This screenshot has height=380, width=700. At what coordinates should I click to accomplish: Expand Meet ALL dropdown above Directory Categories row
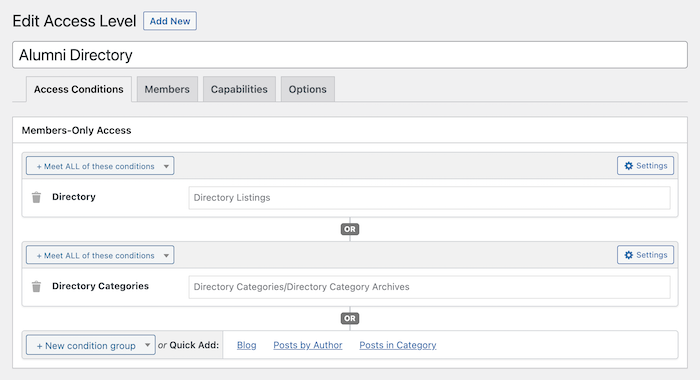click(x=100, y=255)
